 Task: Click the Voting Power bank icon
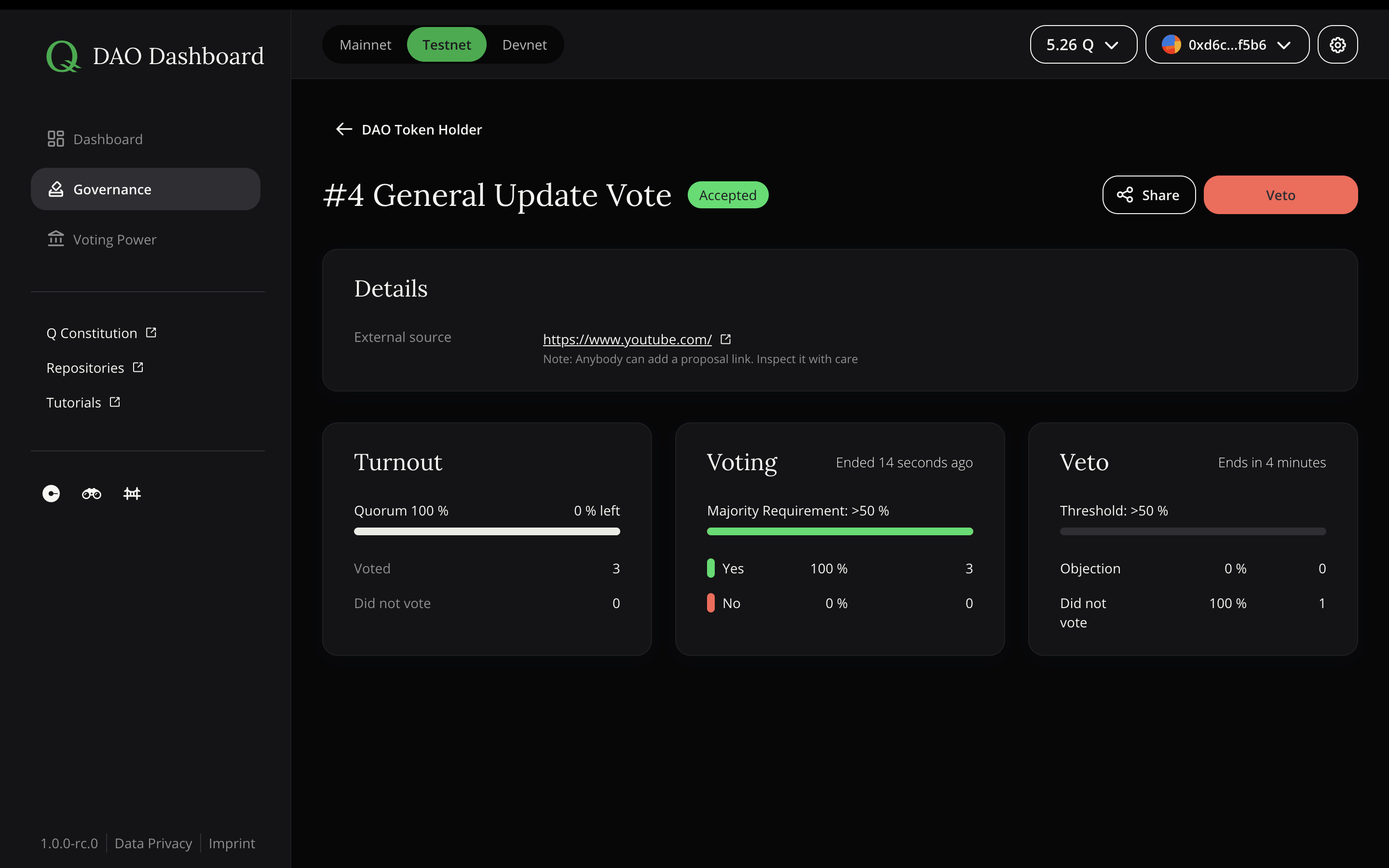pos(55,239)
